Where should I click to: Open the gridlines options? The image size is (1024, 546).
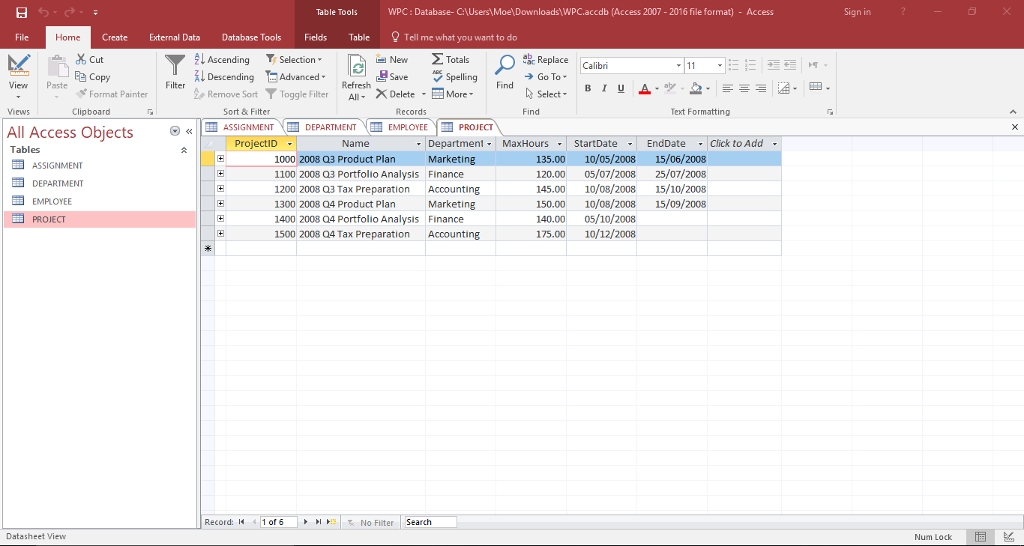tap(819, 87)
